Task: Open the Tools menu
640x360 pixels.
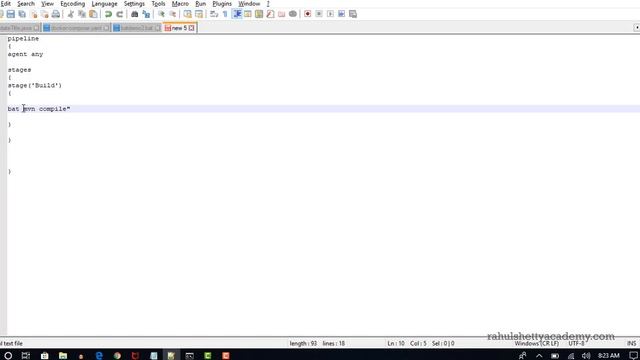Action: (x=158, y=4)
